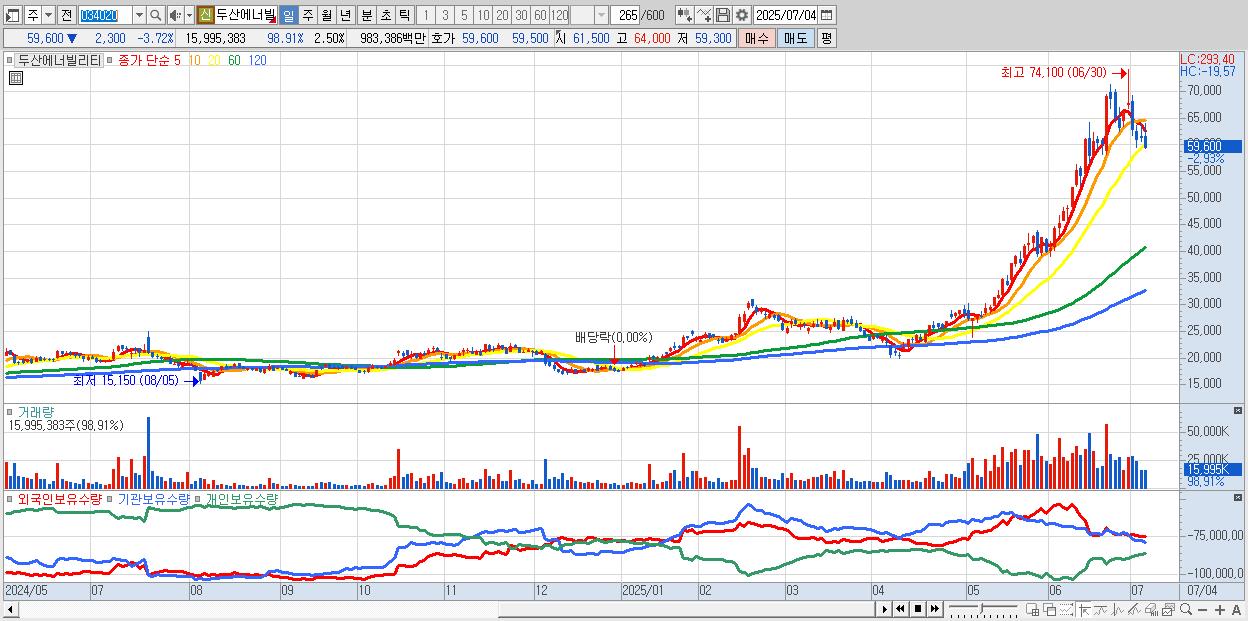Click the grid table icon below stock name
This screenshot has width=1248, height=621.
(15, 77)
